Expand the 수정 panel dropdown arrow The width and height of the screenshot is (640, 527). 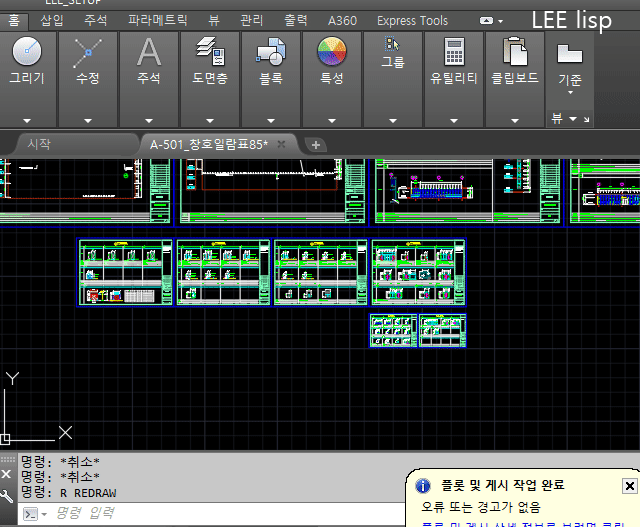coord(88,121)
